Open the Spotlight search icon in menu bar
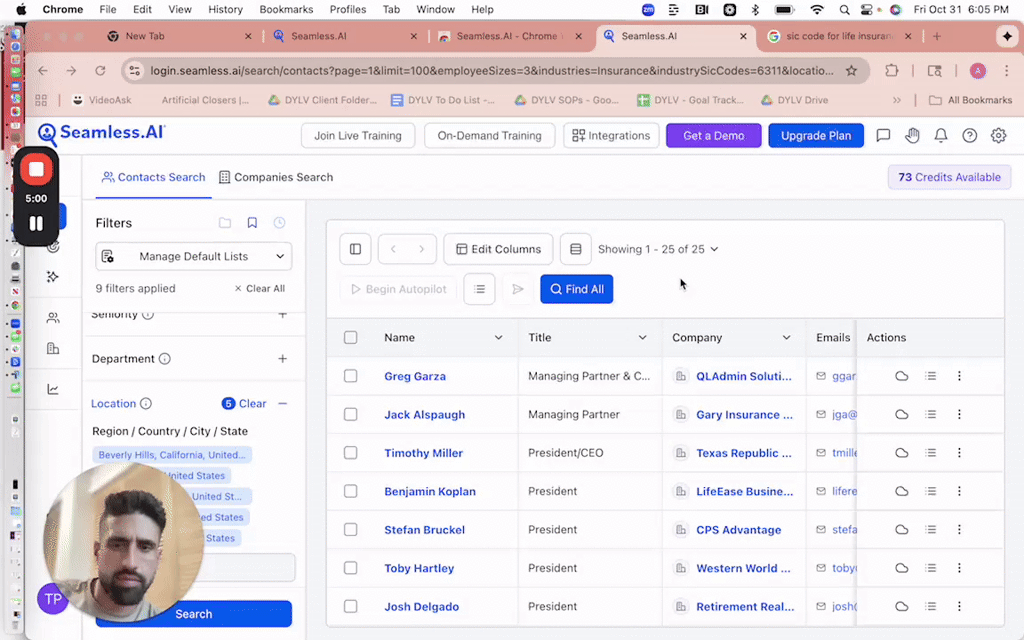Screen dimensions: 1024x640 pyautogui.click(x=844, y=9)
